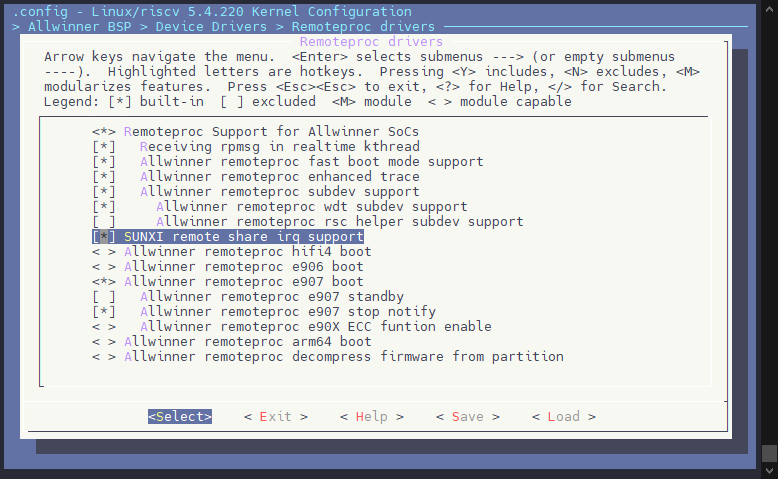Click Allwinner BSP in breadcrumb path
The width and height of the screenshot is (778, 479).
click(x=80, y=27)
